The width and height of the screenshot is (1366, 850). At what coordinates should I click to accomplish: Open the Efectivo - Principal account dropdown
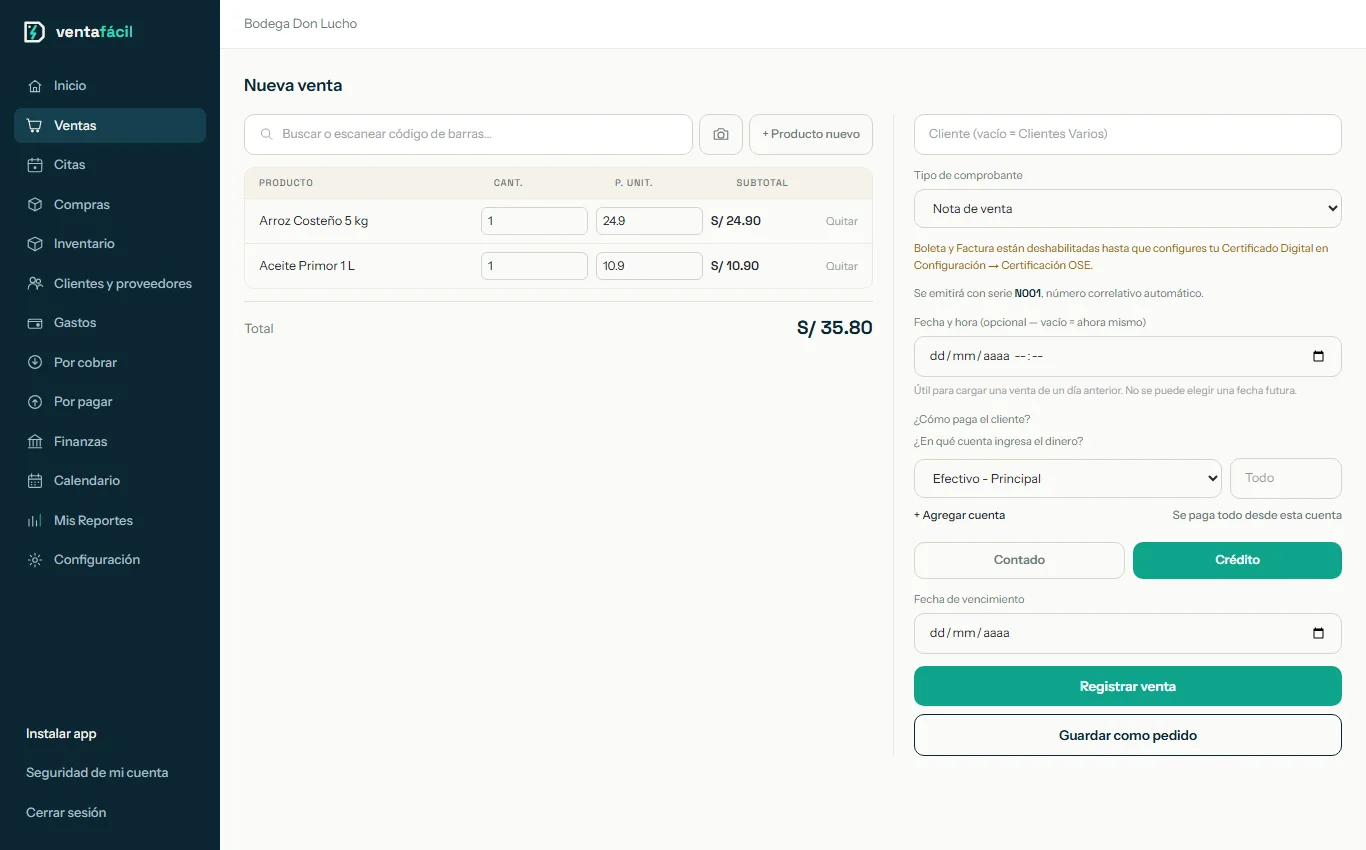coord(1068,479)
